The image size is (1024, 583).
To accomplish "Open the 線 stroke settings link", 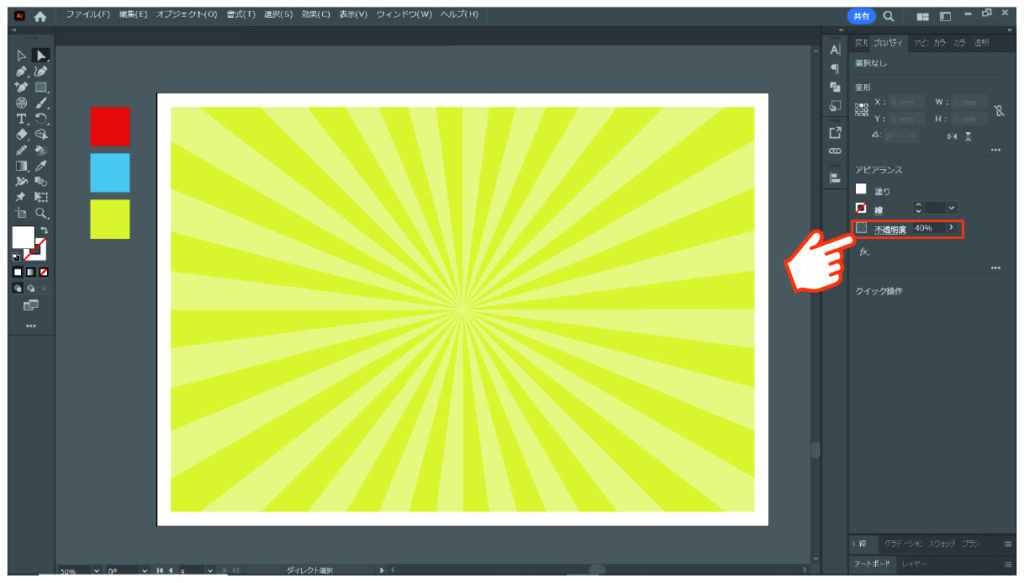I will coord(878,210).
